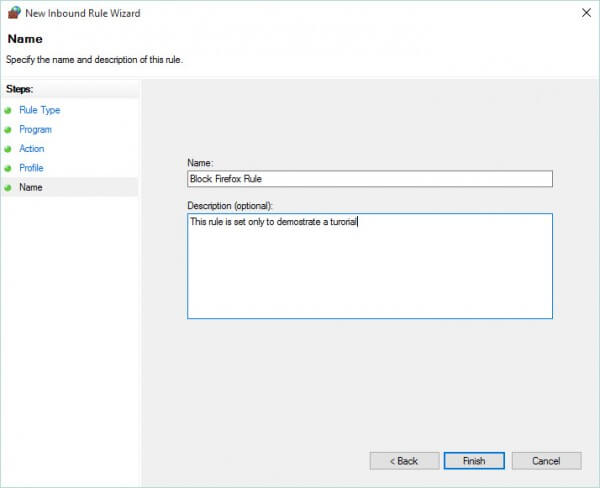Close the New Inbound Rule Wizard window

point(586,13)
